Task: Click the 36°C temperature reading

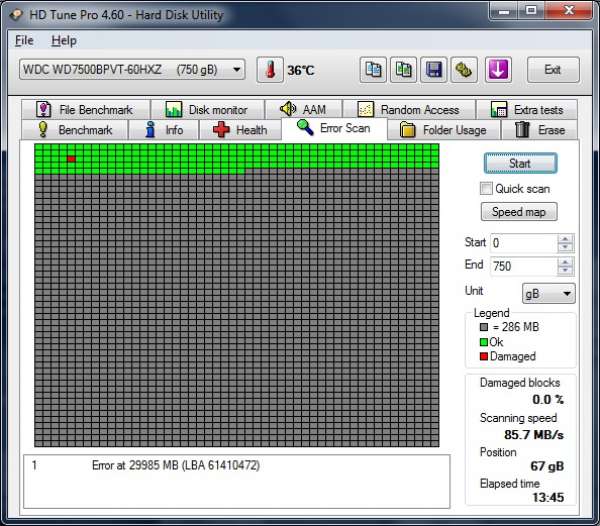Action: pos(301,70)
